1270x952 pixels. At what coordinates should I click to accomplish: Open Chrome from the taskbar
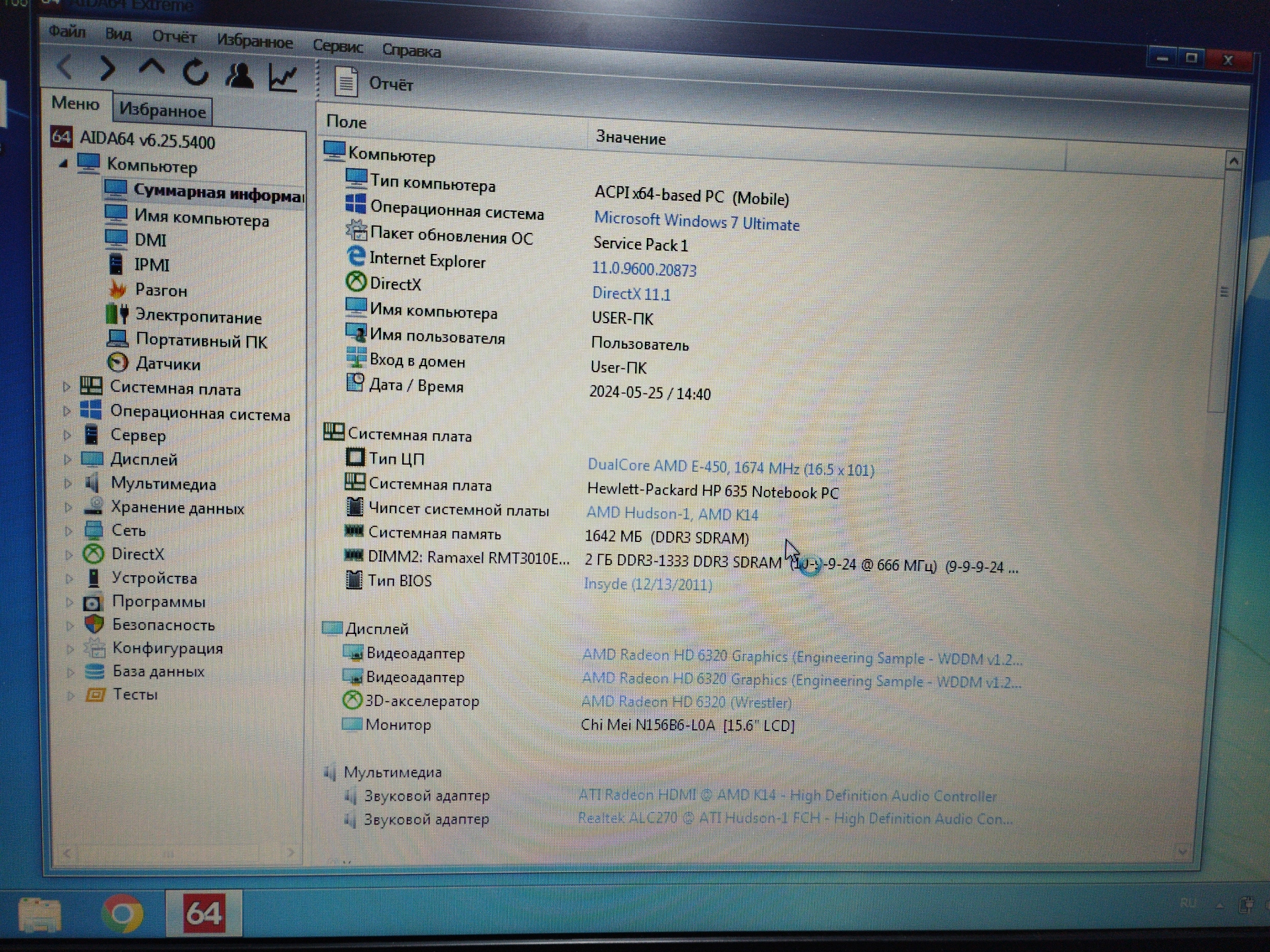click(122, 914)
